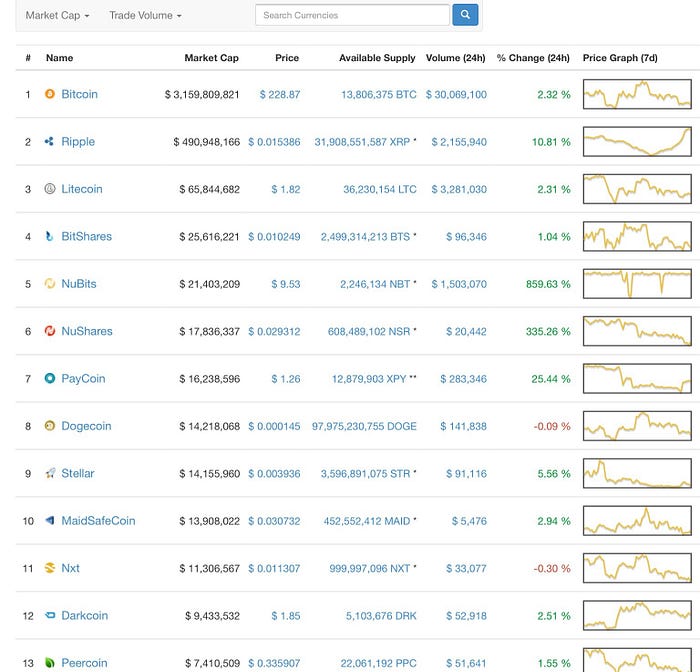Screen dimensions: 700x672
Task: Open the Trade Volume dropdown
Action: point(145,15)
